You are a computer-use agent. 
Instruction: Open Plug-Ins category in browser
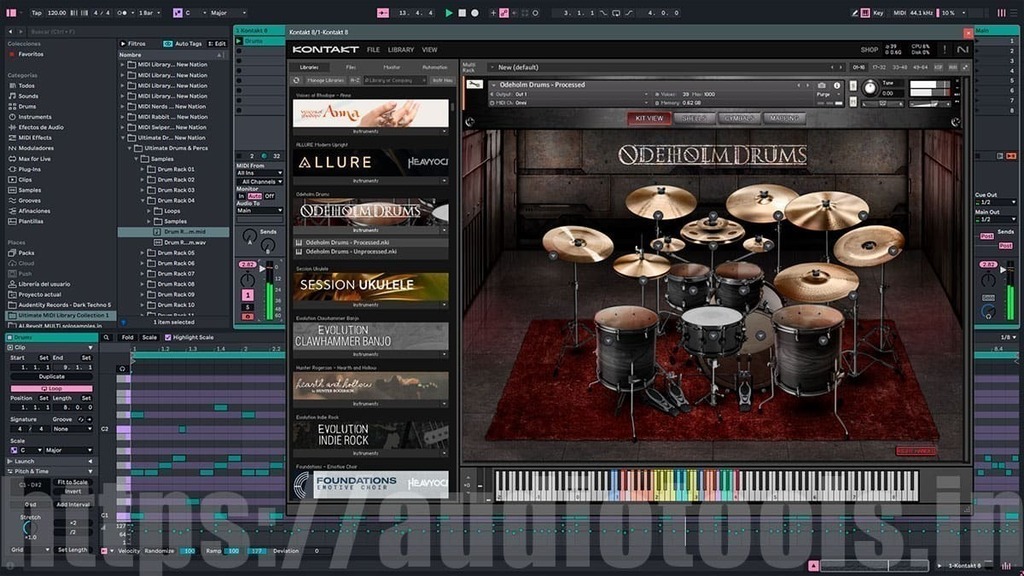tap(29, 169)
